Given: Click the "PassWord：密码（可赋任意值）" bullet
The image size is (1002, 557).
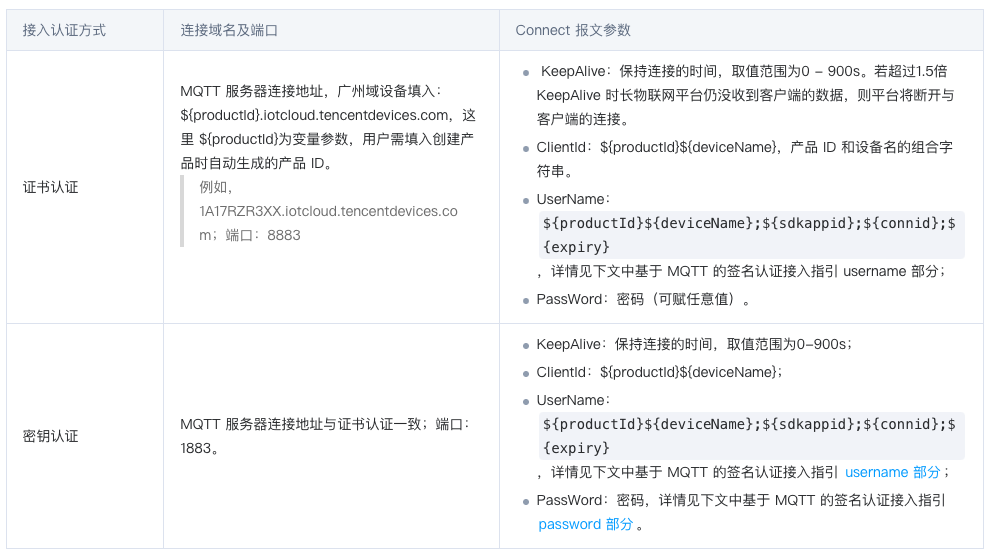Looking at the screenshot, I should 643,299.
